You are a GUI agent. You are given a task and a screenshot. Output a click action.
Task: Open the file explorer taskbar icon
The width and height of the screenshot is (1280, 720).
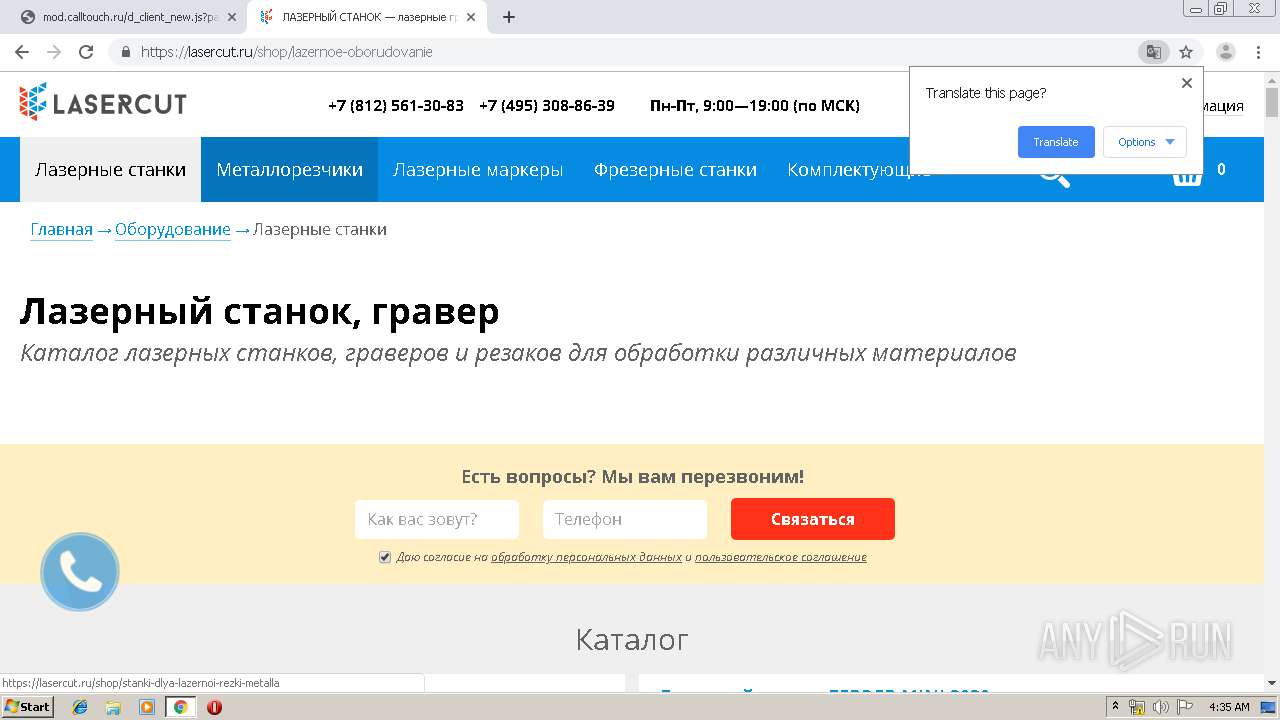coord(113,707)
